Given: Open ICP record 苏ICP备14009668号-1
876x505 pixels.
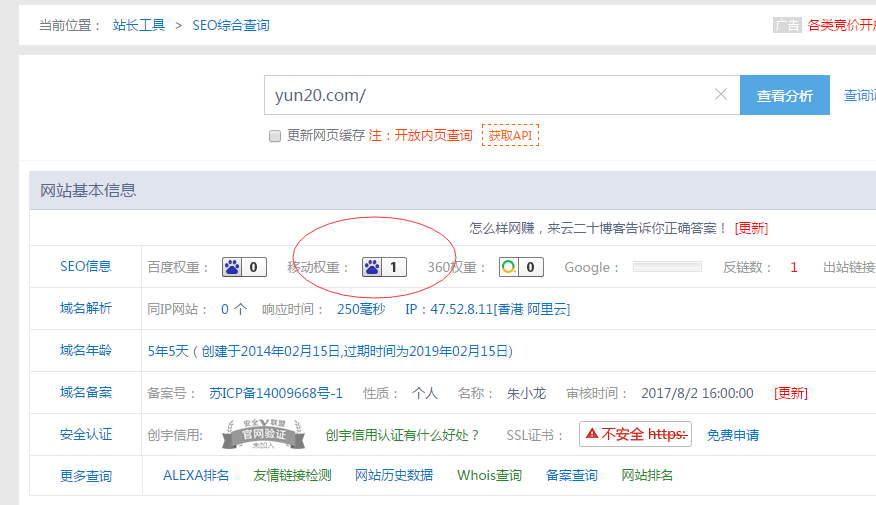Looking at the screenshot, I should [x=276, y=393].
